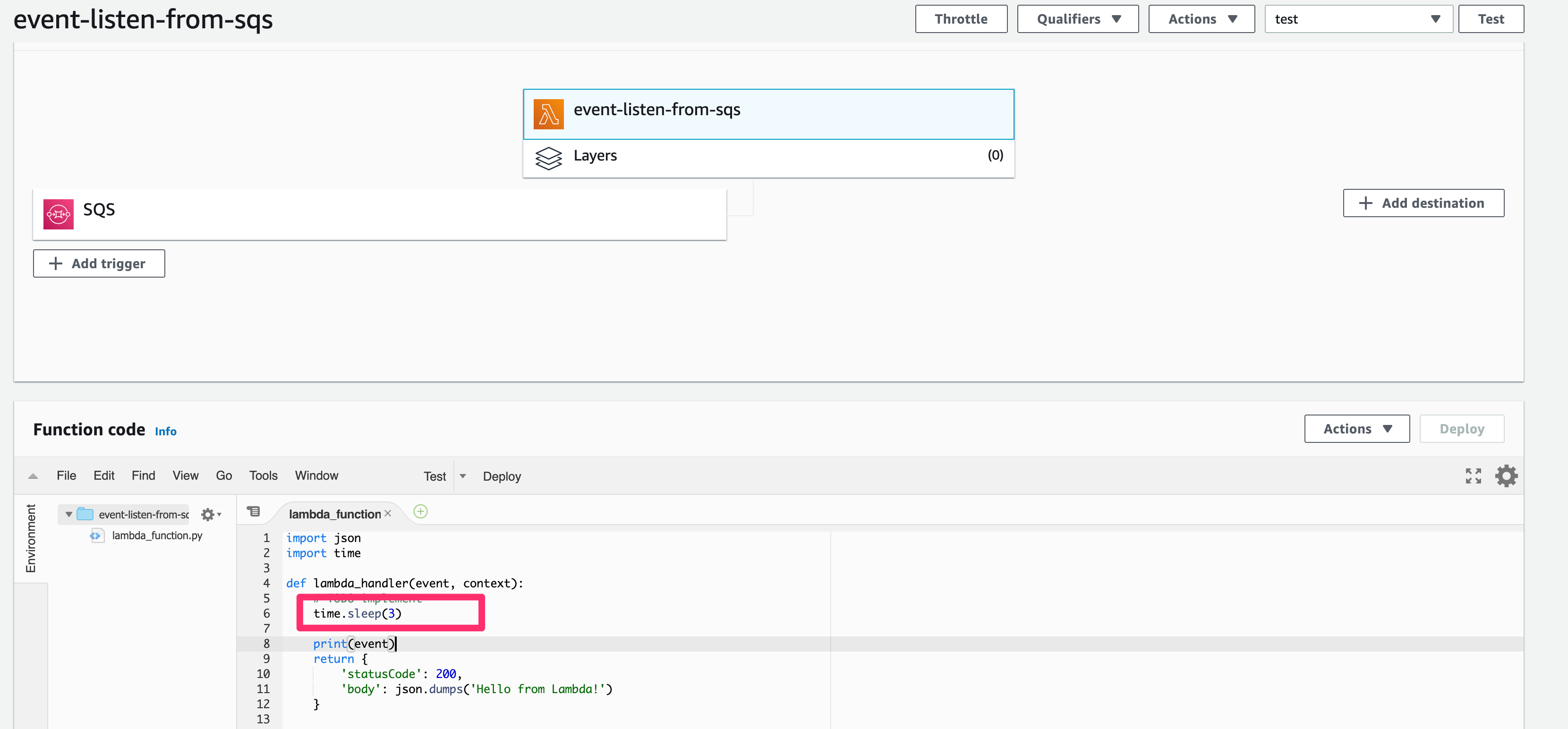Click the pink SQS trigger icon
Viewport: 1568px width, 729px height.
click(59, 214)
